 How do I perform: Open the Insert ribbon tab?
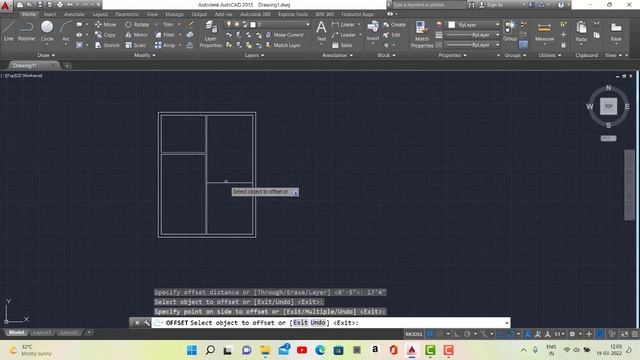pyautogui.click(x=50, y=14)
